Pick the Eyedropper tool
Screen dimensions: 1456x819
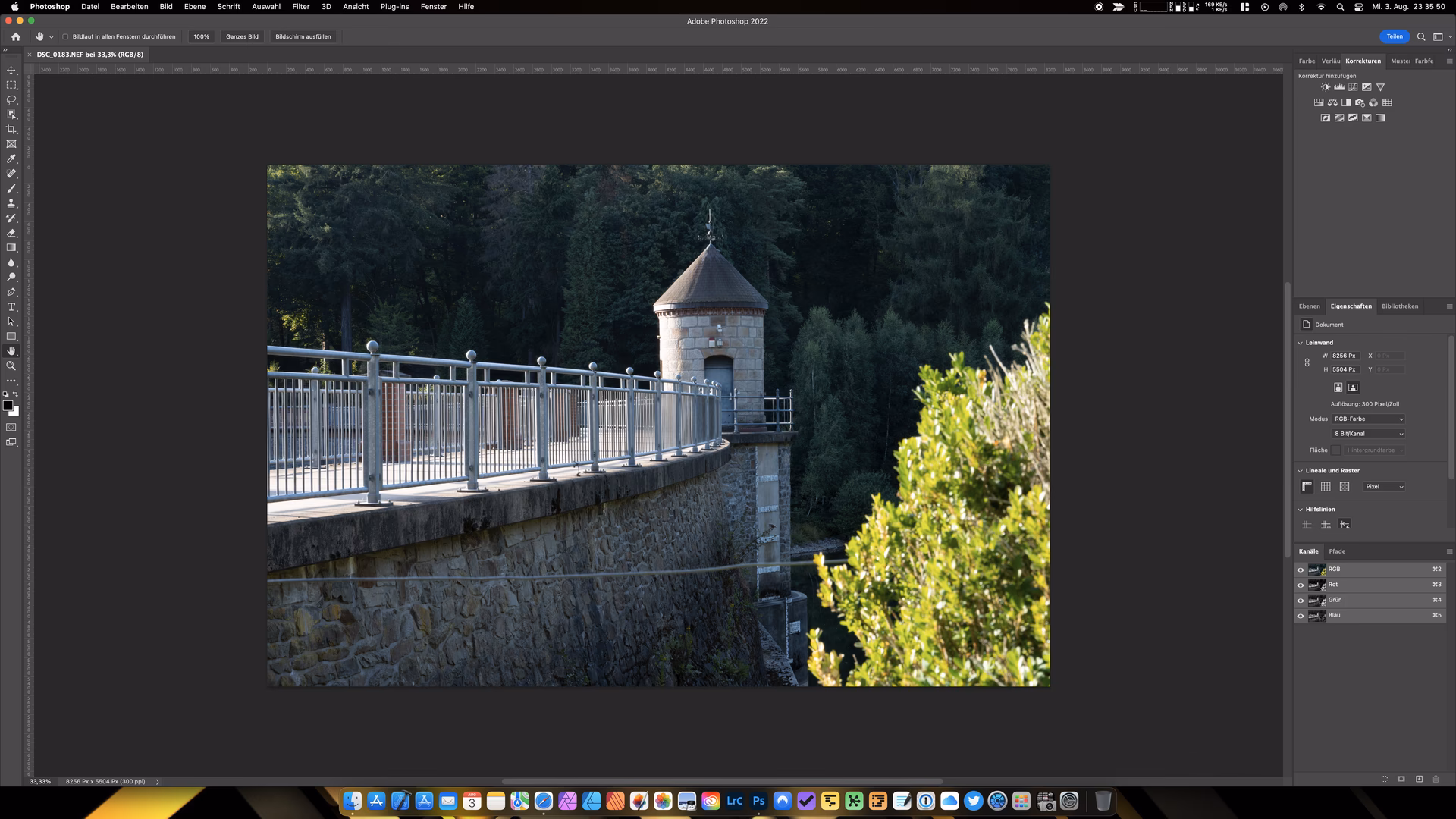[11, 158]
